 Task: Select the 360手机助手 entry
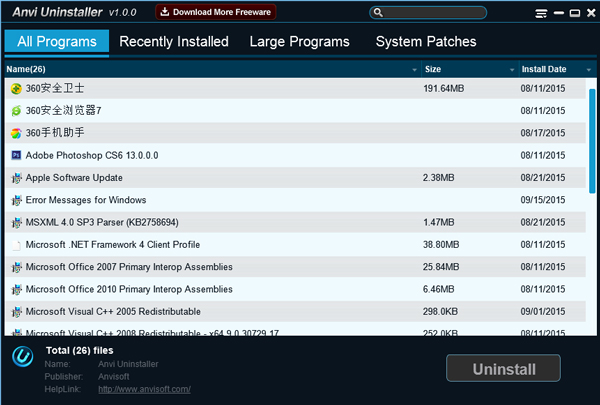(55, 133)
